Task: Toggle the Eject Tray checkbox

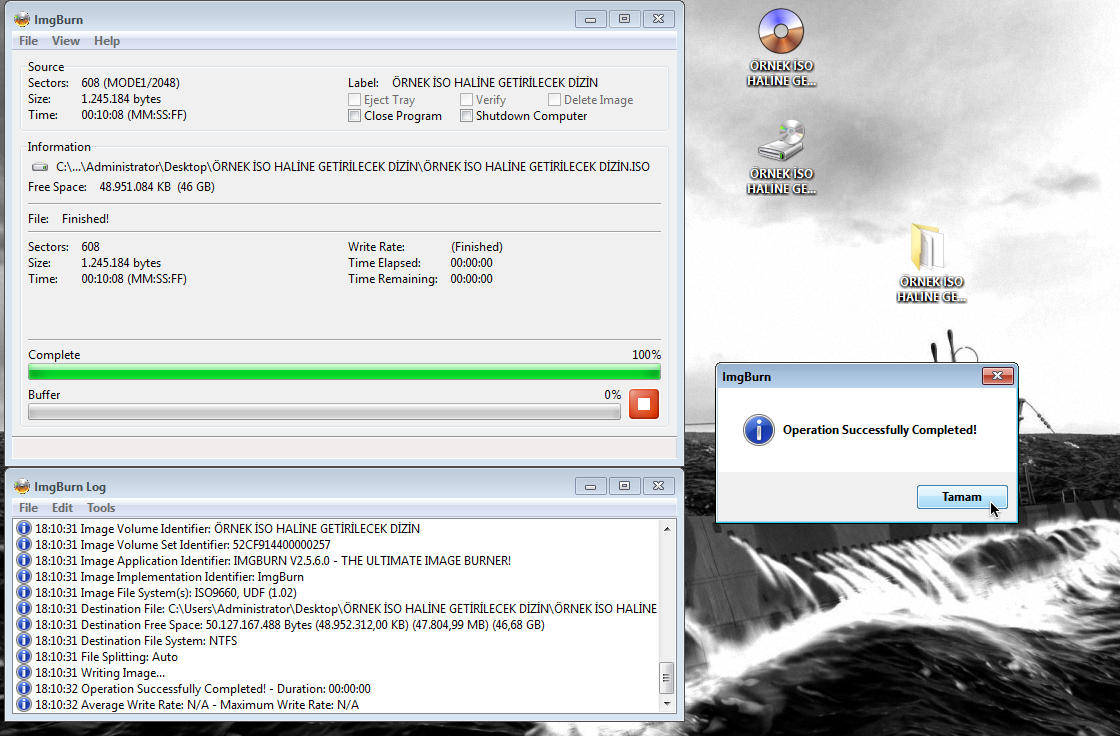Action: click(x=354, y=100)
